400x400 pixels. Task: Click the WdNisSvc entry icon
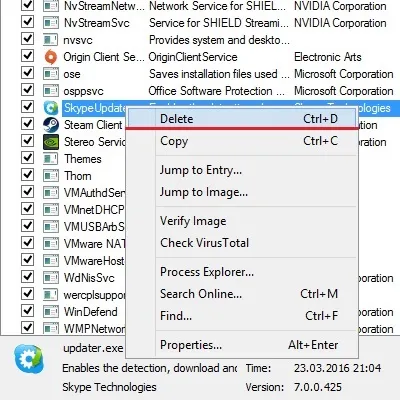point(51,278)
